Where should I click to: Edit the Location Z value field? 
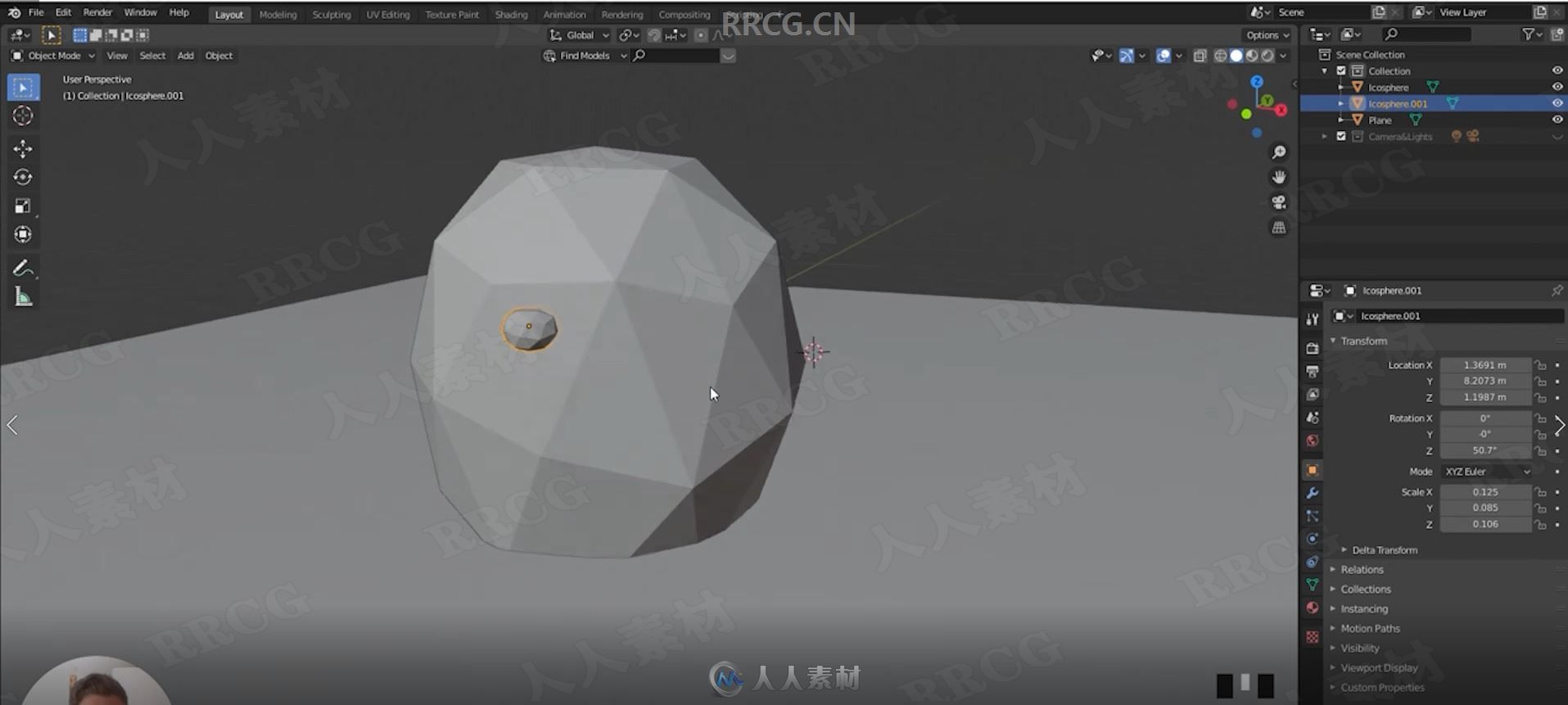click(1485, 397)
